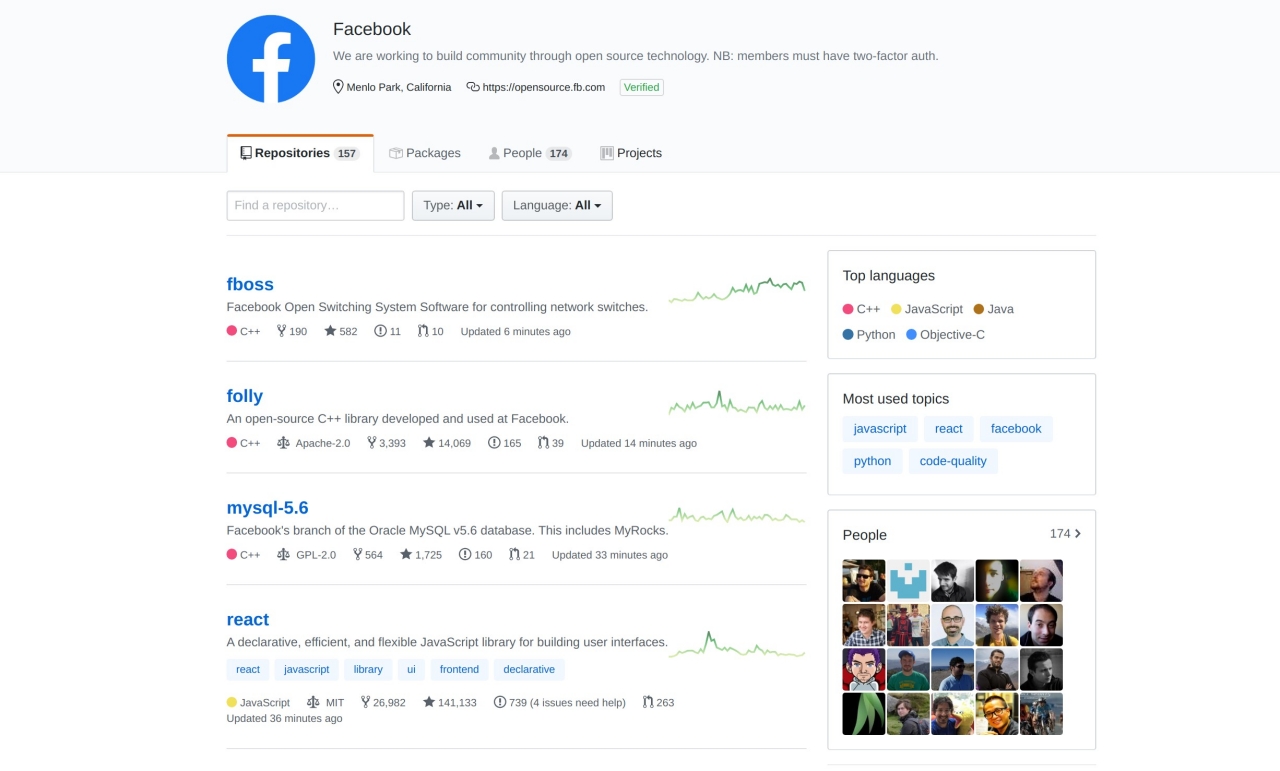Click the star icon showing 141,133

[x=429, y=702]
